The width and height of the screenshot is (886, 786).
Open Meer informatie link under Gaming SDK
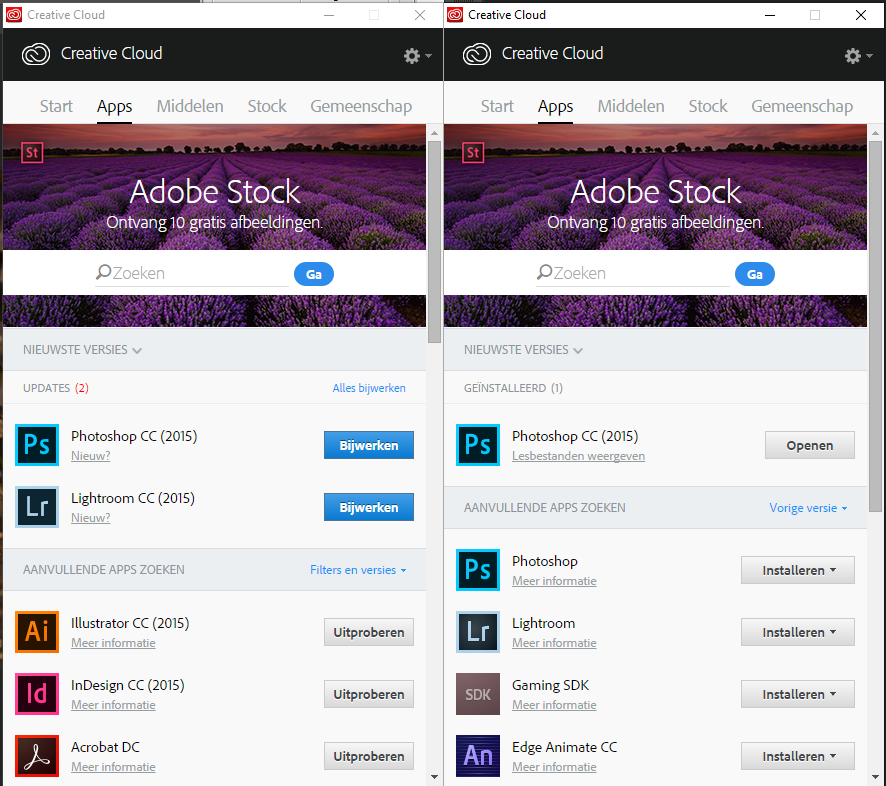554,705
